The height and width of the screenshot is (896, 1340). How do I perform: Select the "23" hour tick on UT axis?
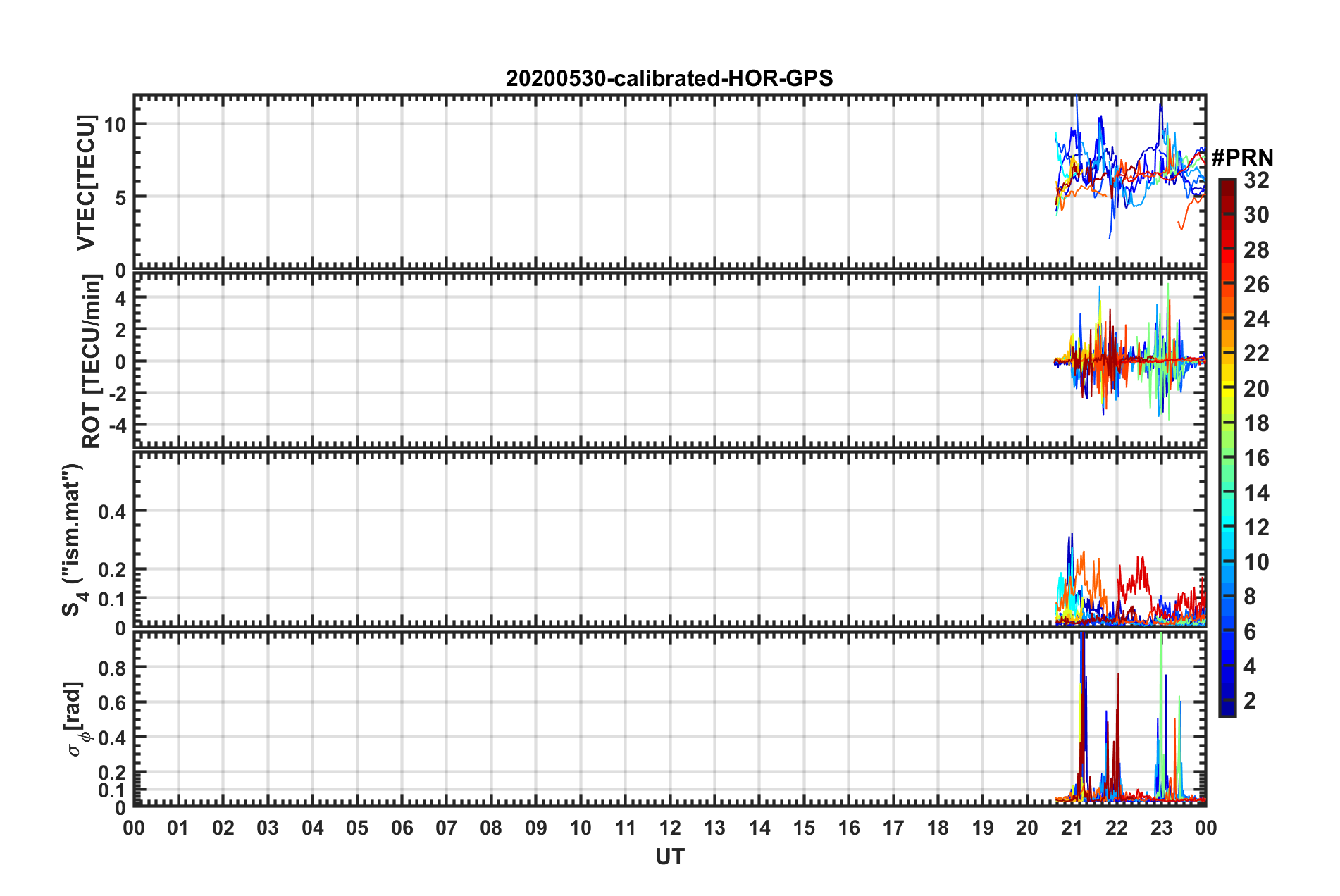1161,828
